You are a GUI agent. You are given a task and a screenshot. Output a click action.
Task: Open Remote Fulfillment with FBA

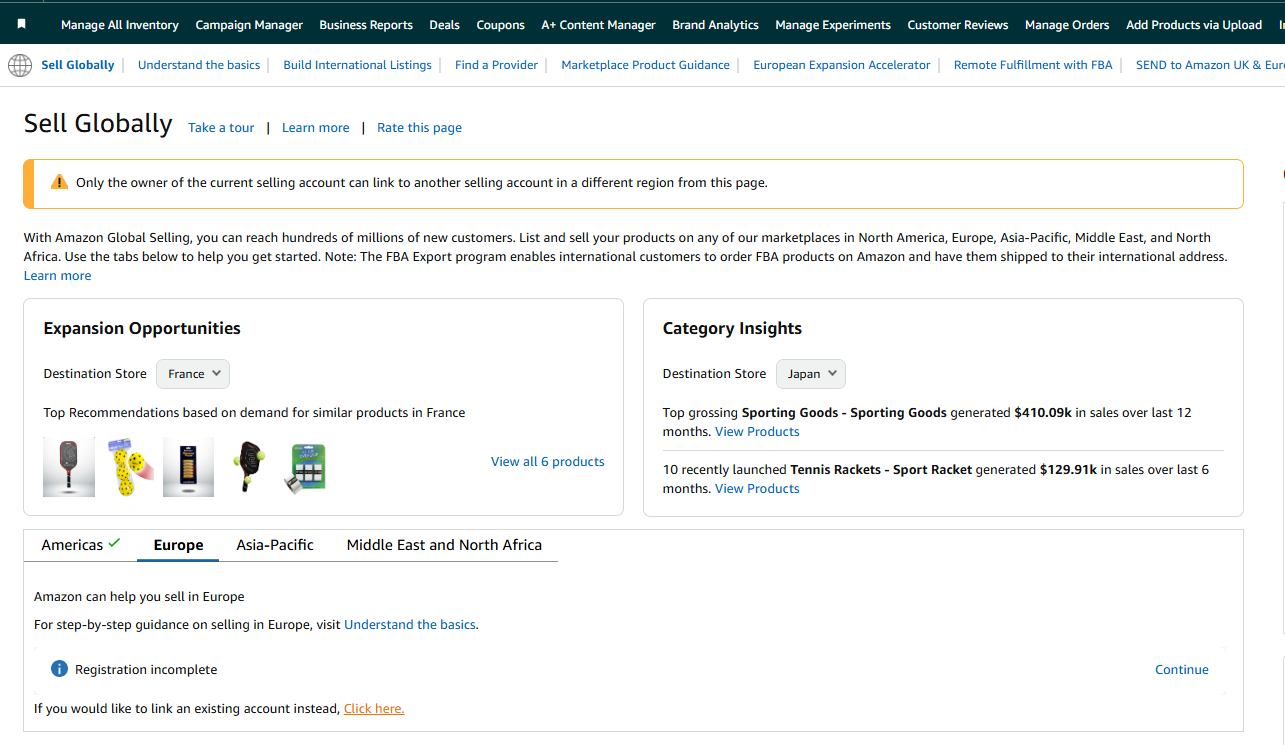tap(1033, 65)
